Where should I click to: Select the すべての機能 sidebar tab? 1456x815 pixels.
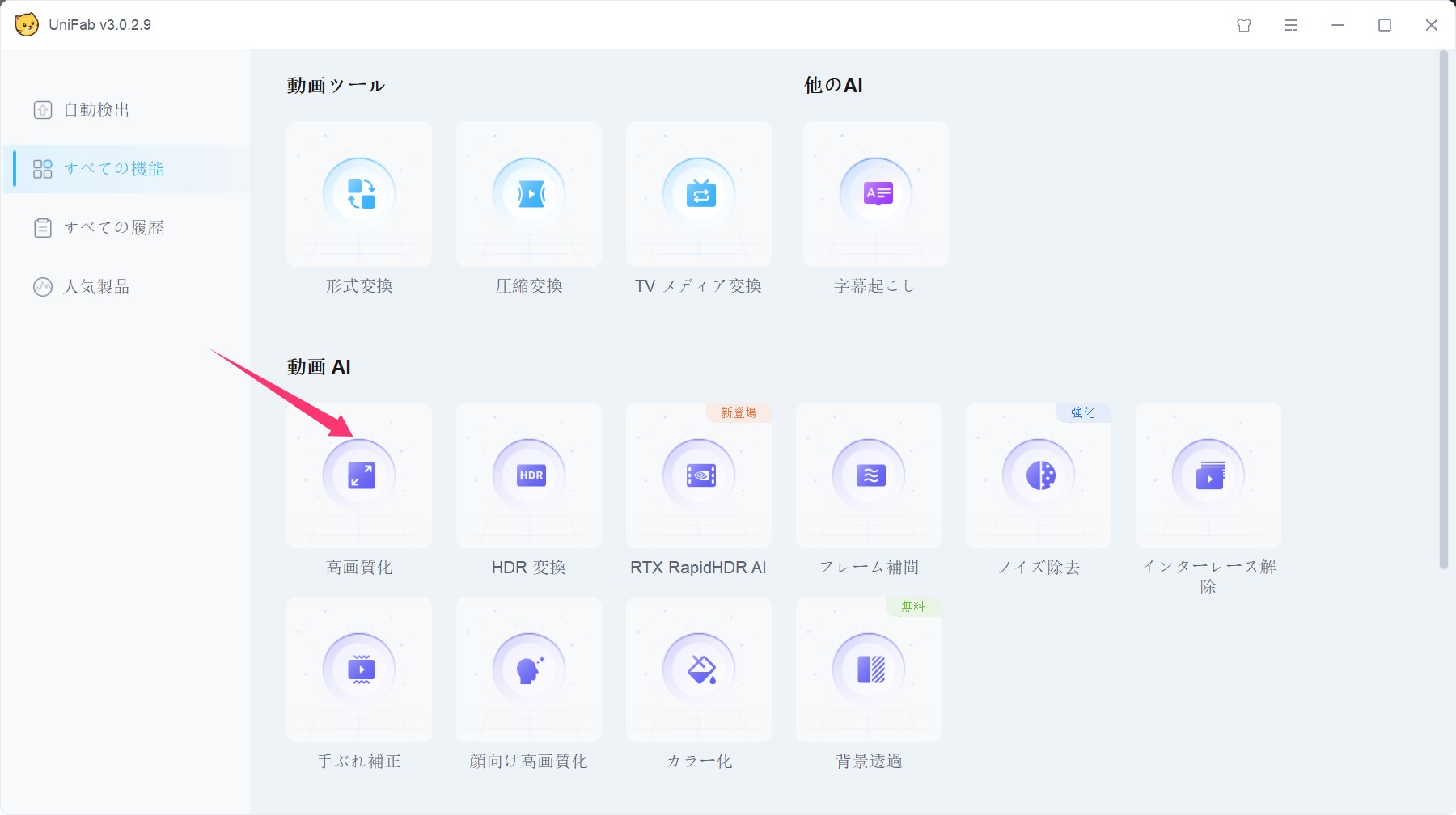113,169
